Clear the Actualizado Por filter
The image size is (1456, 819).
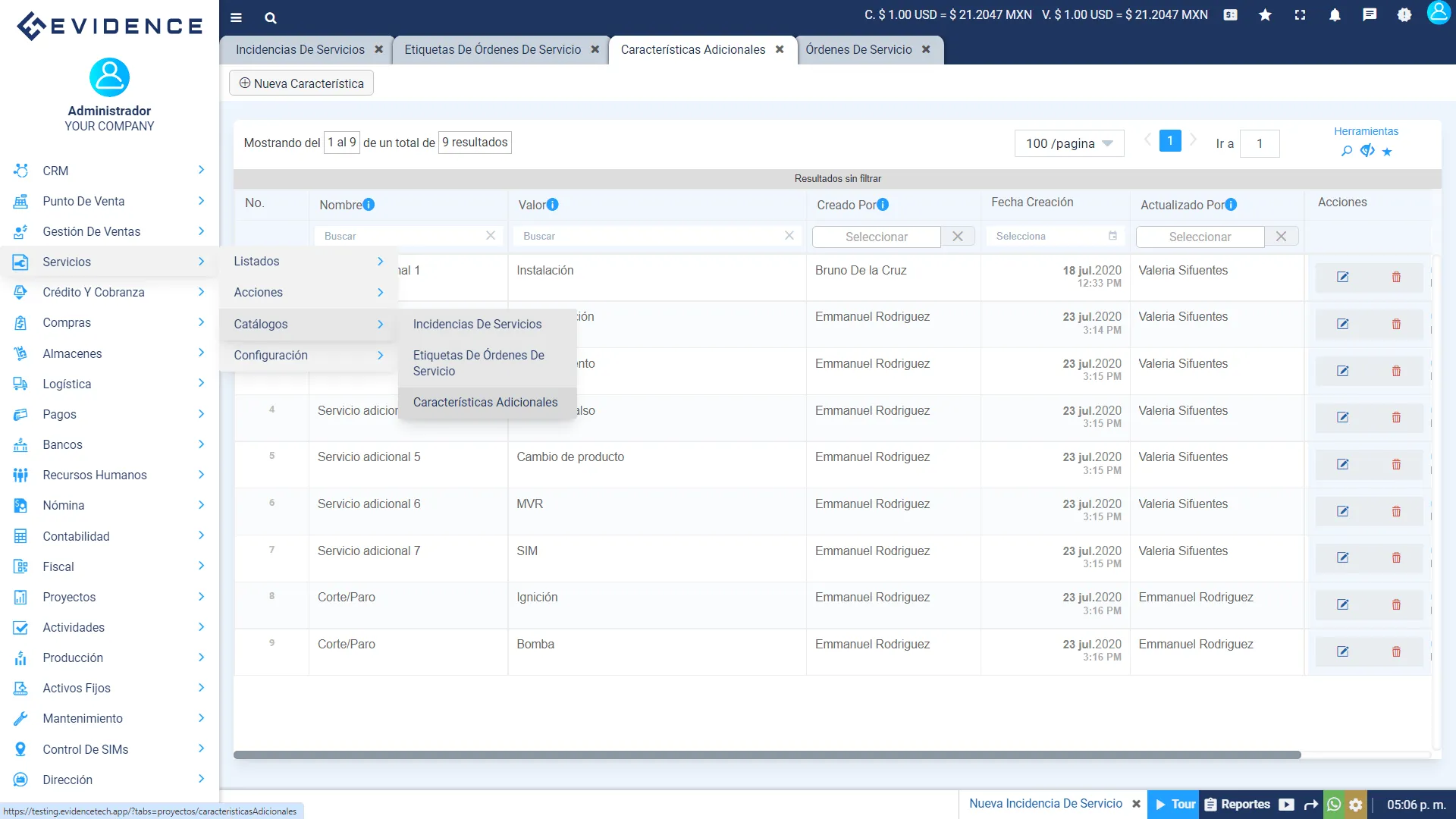point(1281,237)
